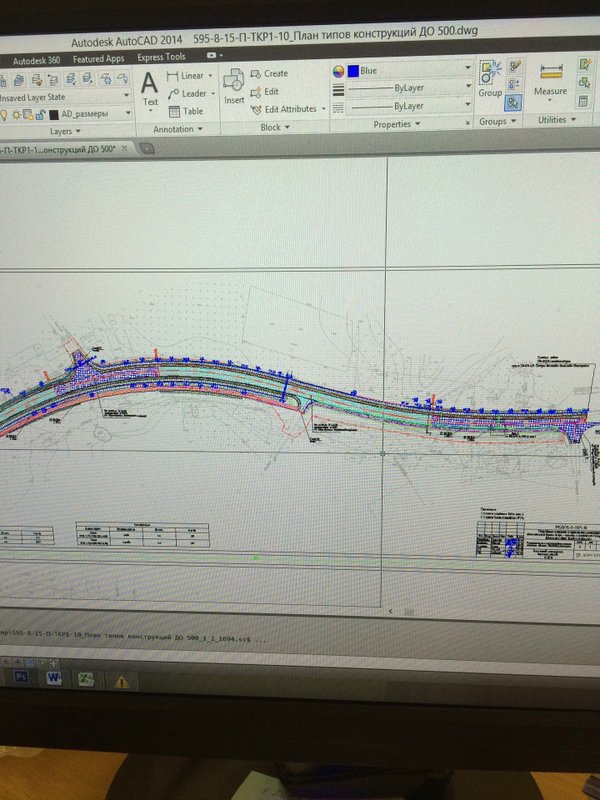The width and height of the screenshot is (600, 800).
Task: Click Create block
Action: [269, 73]
